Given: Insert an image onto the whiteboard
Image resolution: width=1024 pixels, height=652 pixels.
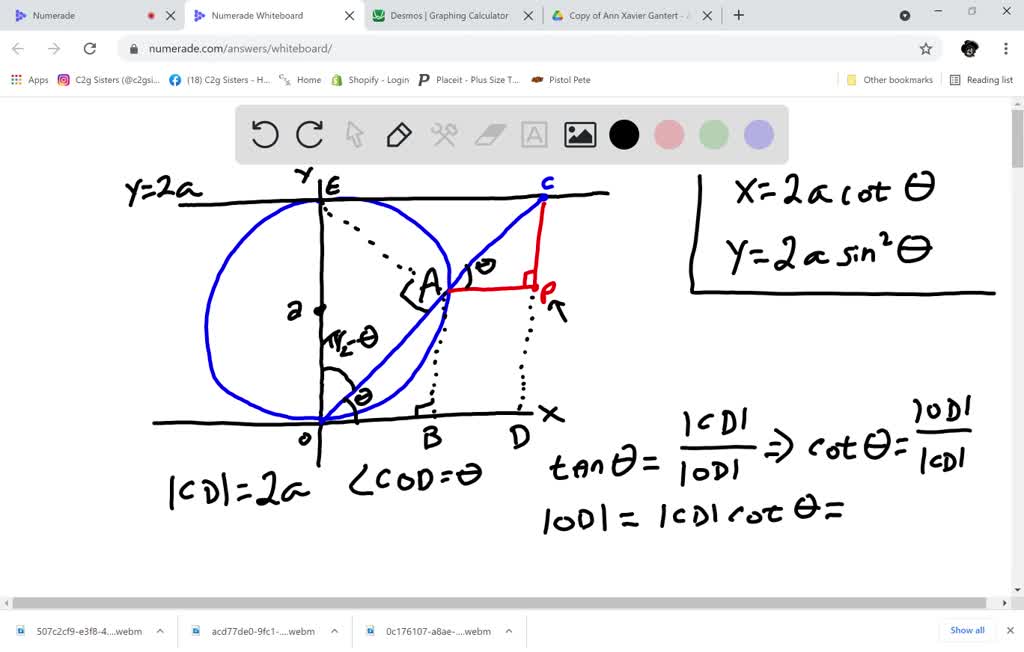Looking at the screenshot, I should pyautogui.click(x=578, y=134).
